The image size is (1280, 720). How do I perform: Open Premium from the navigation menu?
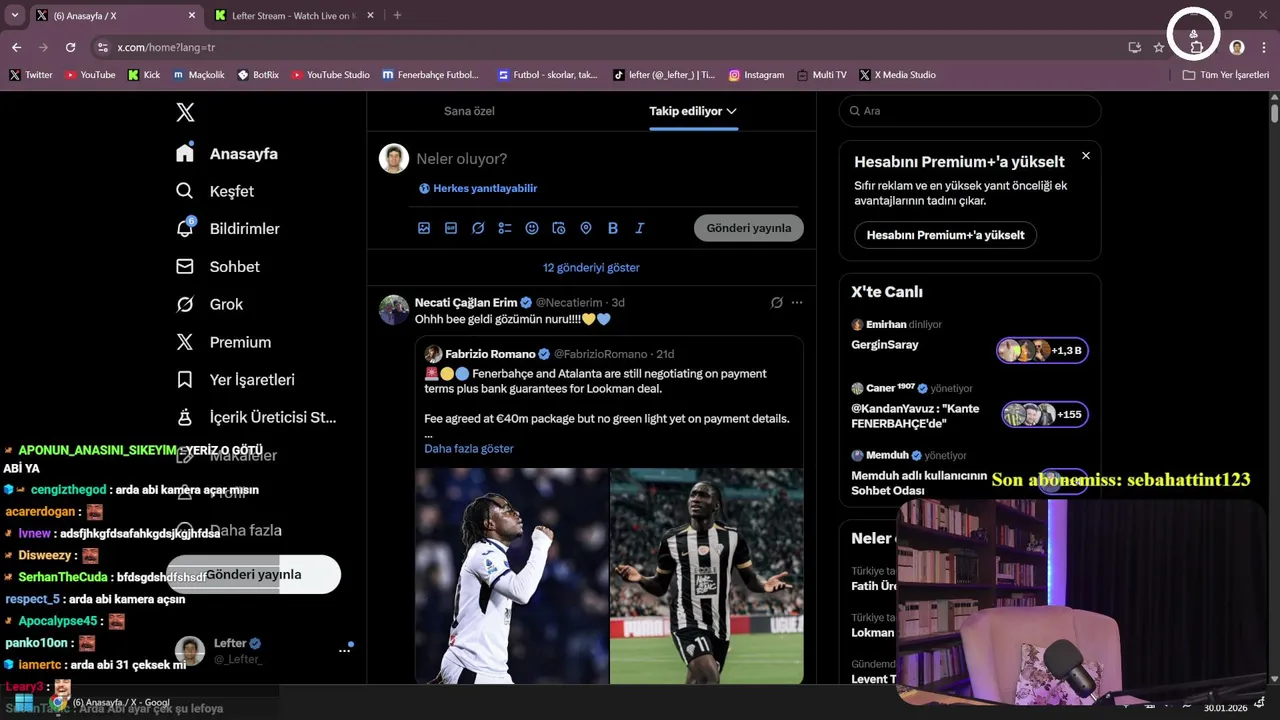[x=222, y=342]
